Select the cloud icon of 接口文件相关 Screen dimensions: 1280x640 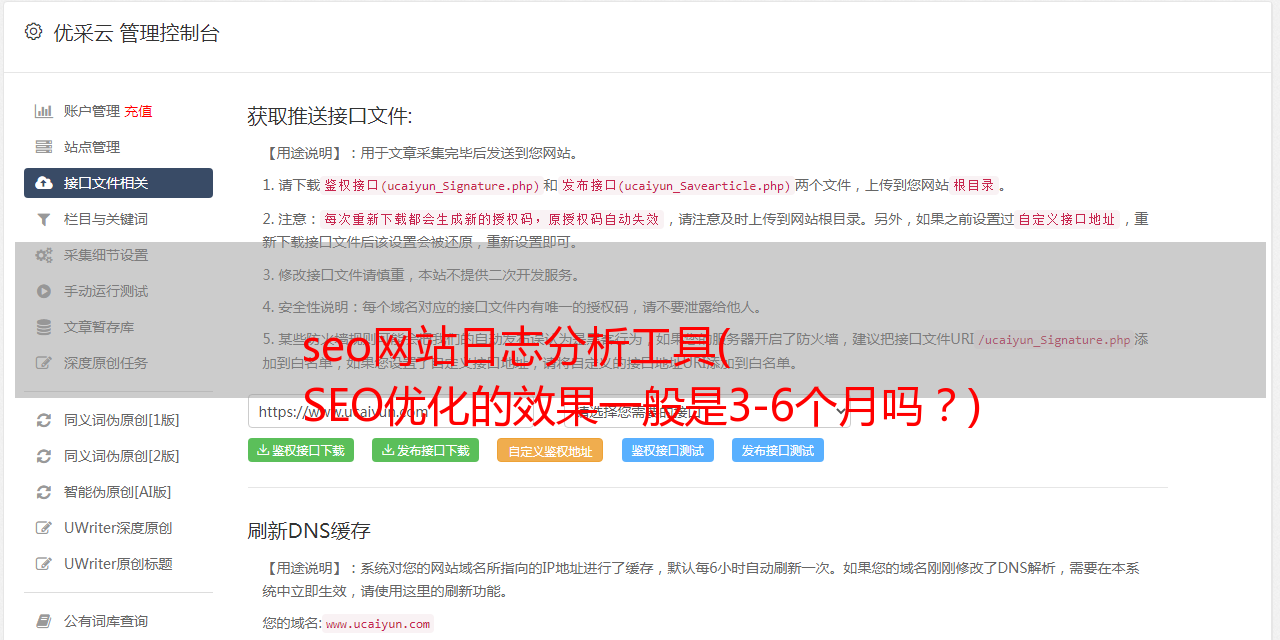(x=44, y=183)
